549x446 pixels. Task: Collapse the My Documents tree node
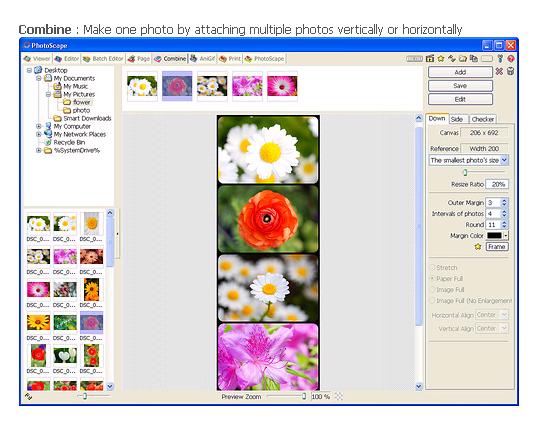pos(39,78)
